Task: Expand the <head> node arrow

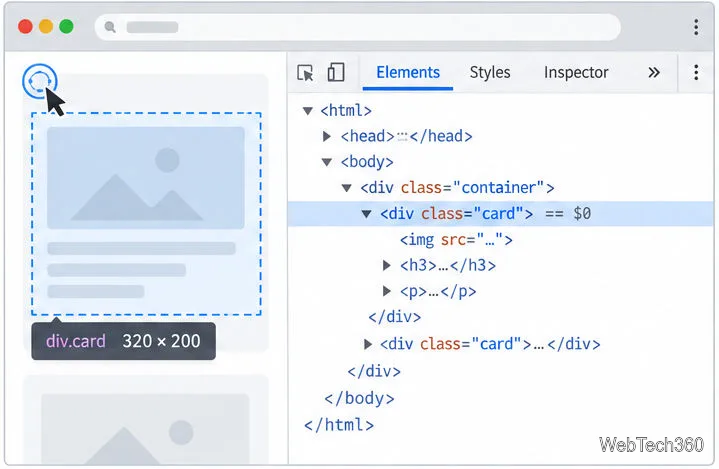Action: click(x=327, y=136)
